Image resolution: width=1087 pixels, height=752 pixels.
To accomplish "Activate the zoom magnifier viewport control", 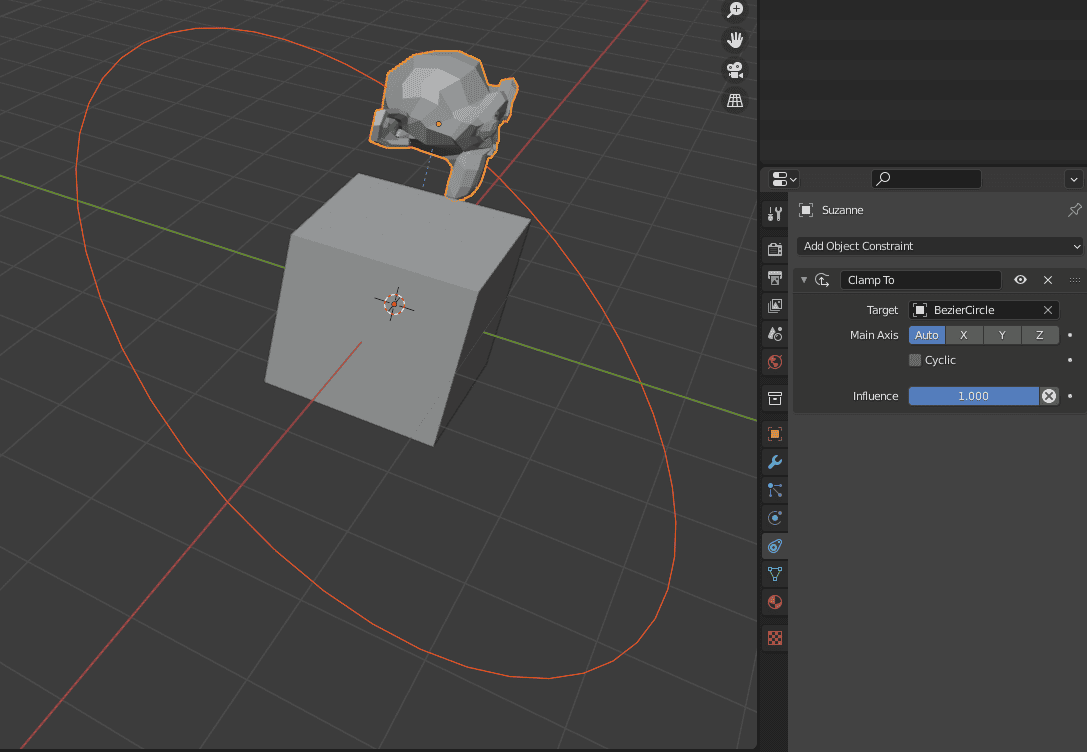I will (734, 10).
